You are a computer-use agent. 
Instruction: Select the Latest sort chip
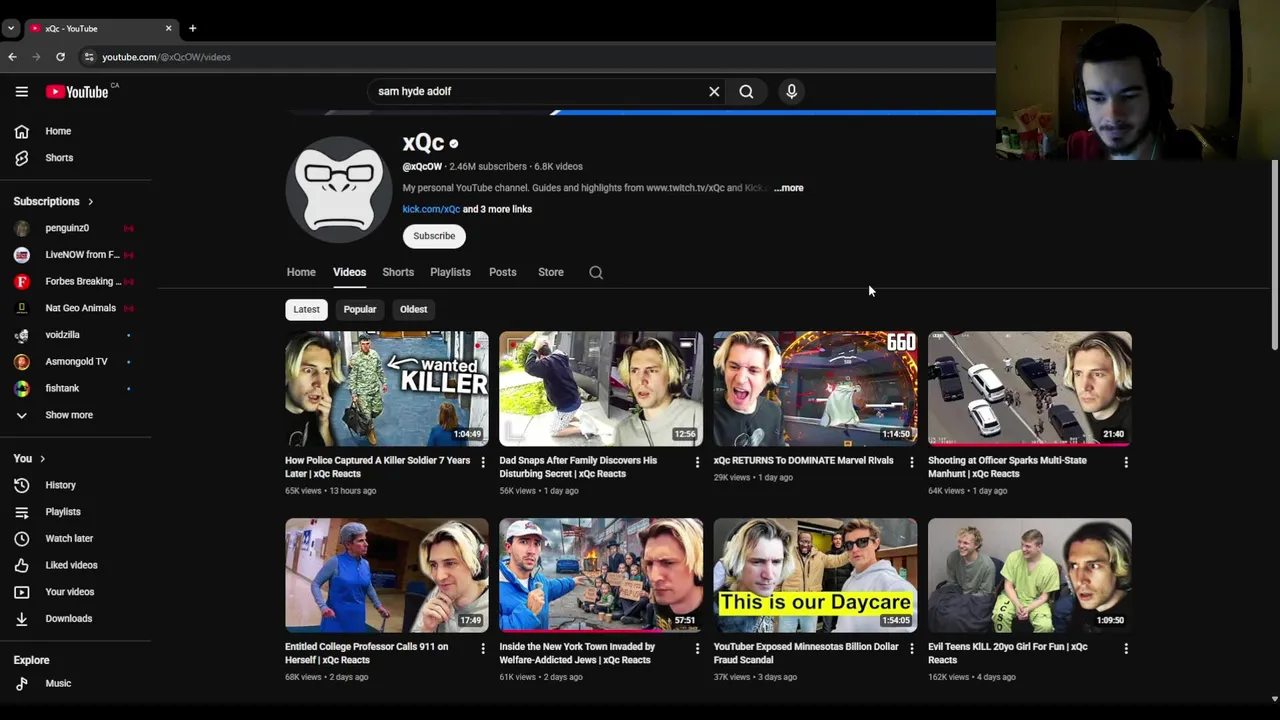(x=306, y=309)
